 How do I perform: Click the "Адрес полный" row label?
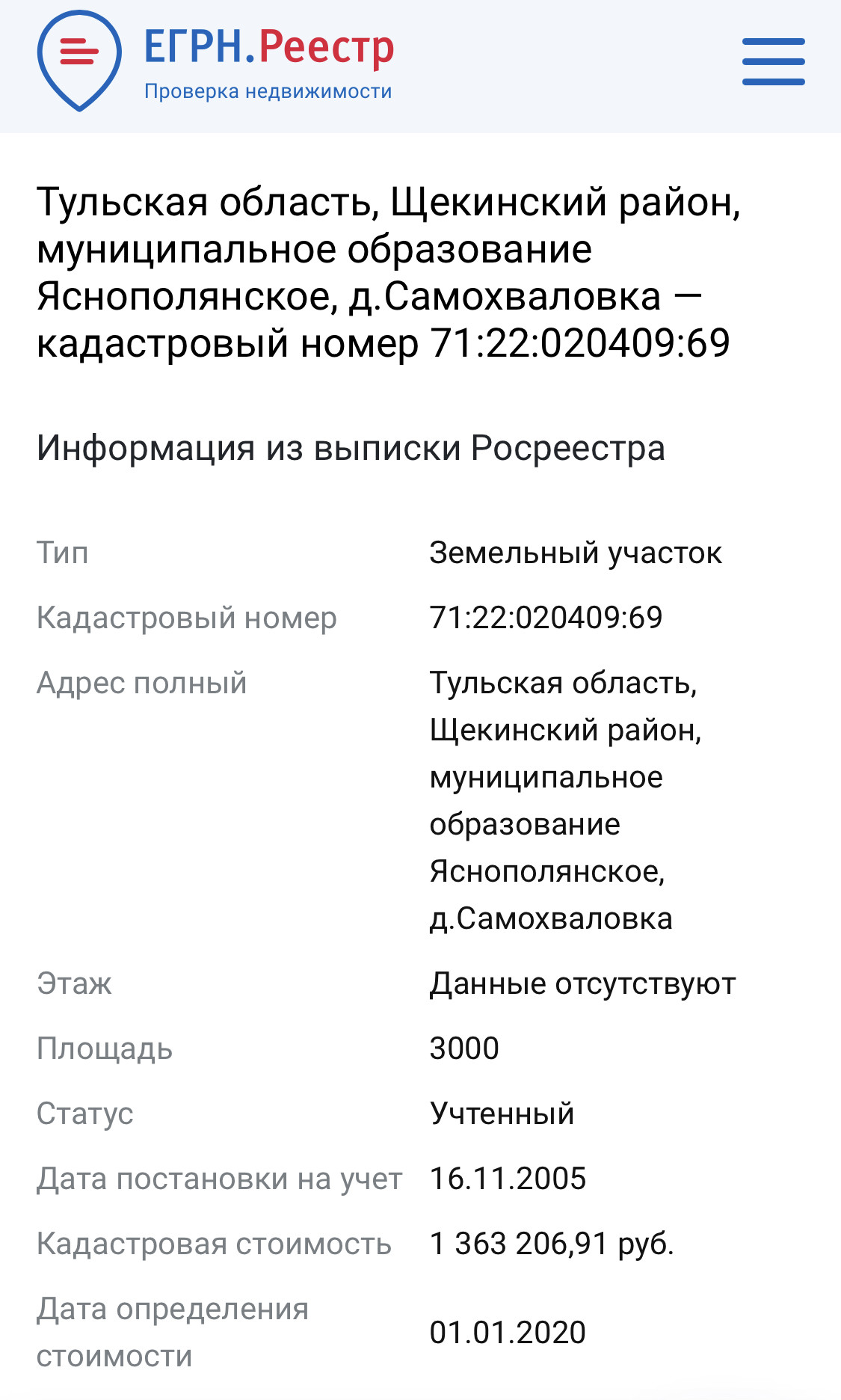(142, 683)
